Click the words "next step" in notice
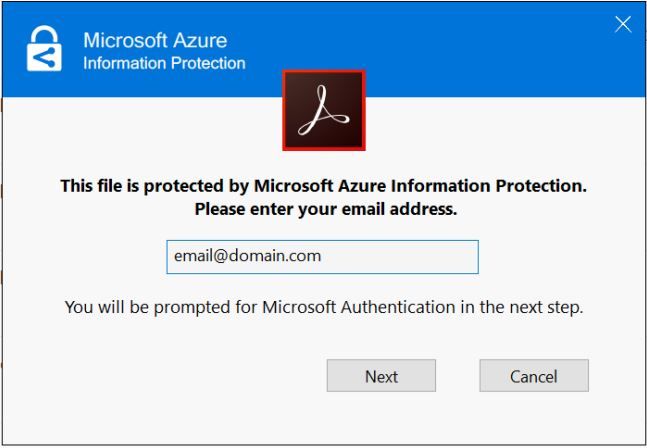This screenshot has width=647, height=448. 547,307
